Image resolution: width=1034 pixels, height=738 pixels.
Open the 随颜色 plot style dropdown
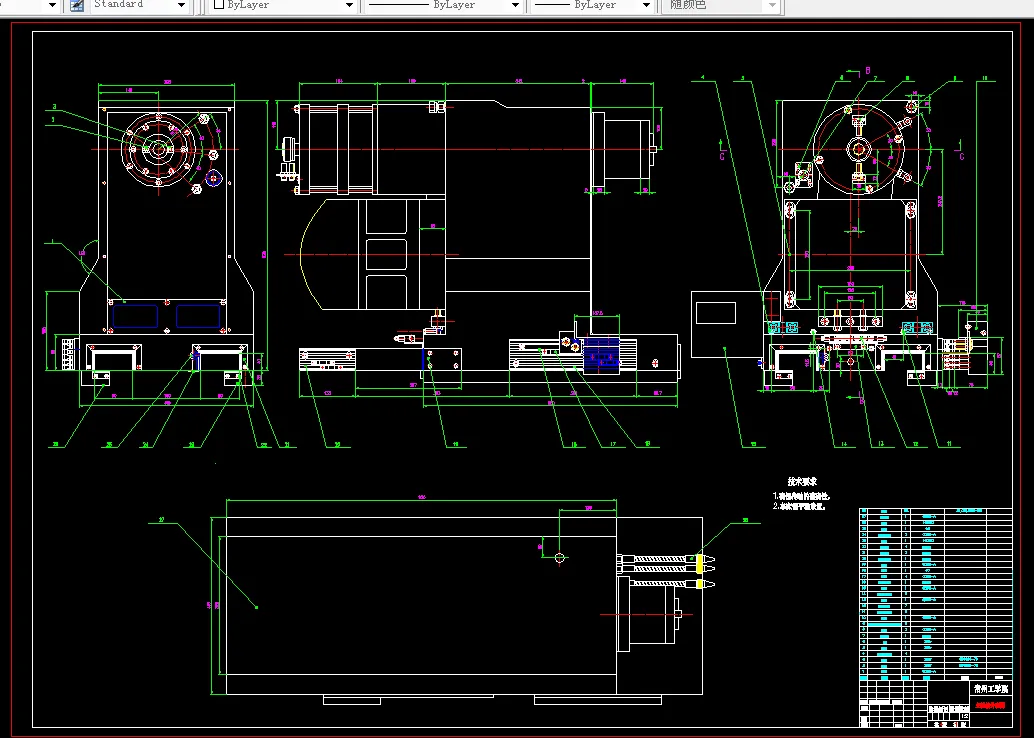[721, 5]
